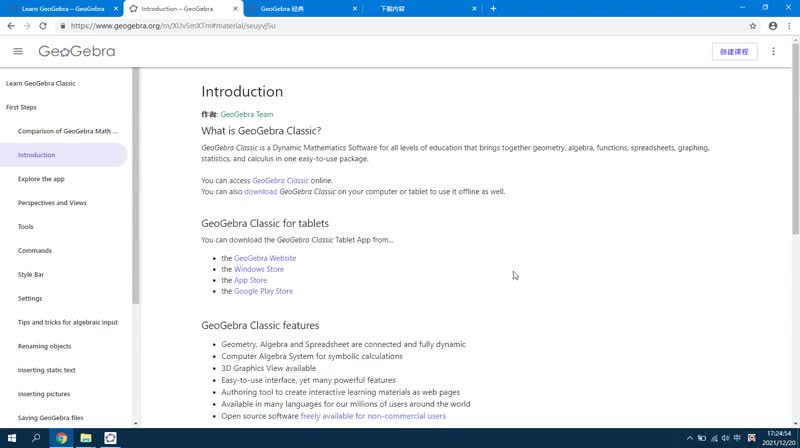Click the sidebar vertical scrollbar
Screen dimensions: 800x448
tap(135, 186)
